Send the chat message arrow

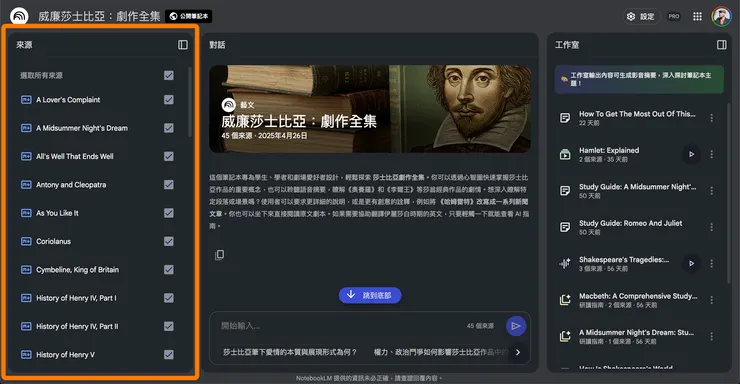(x=516, y=326)
